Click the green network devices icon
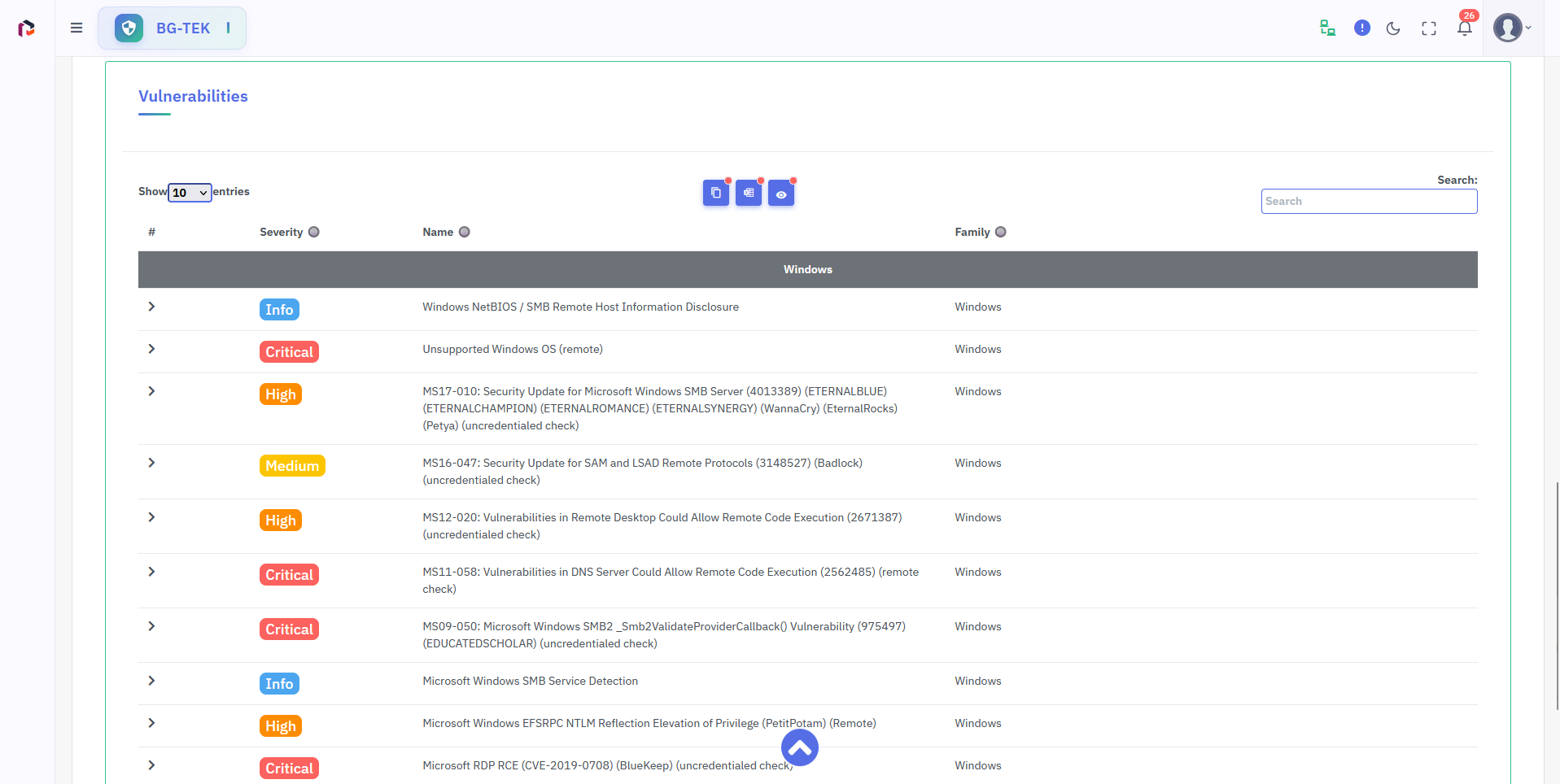The width and height of the screenshot is (1560, 784). (x=1327, y=28)
